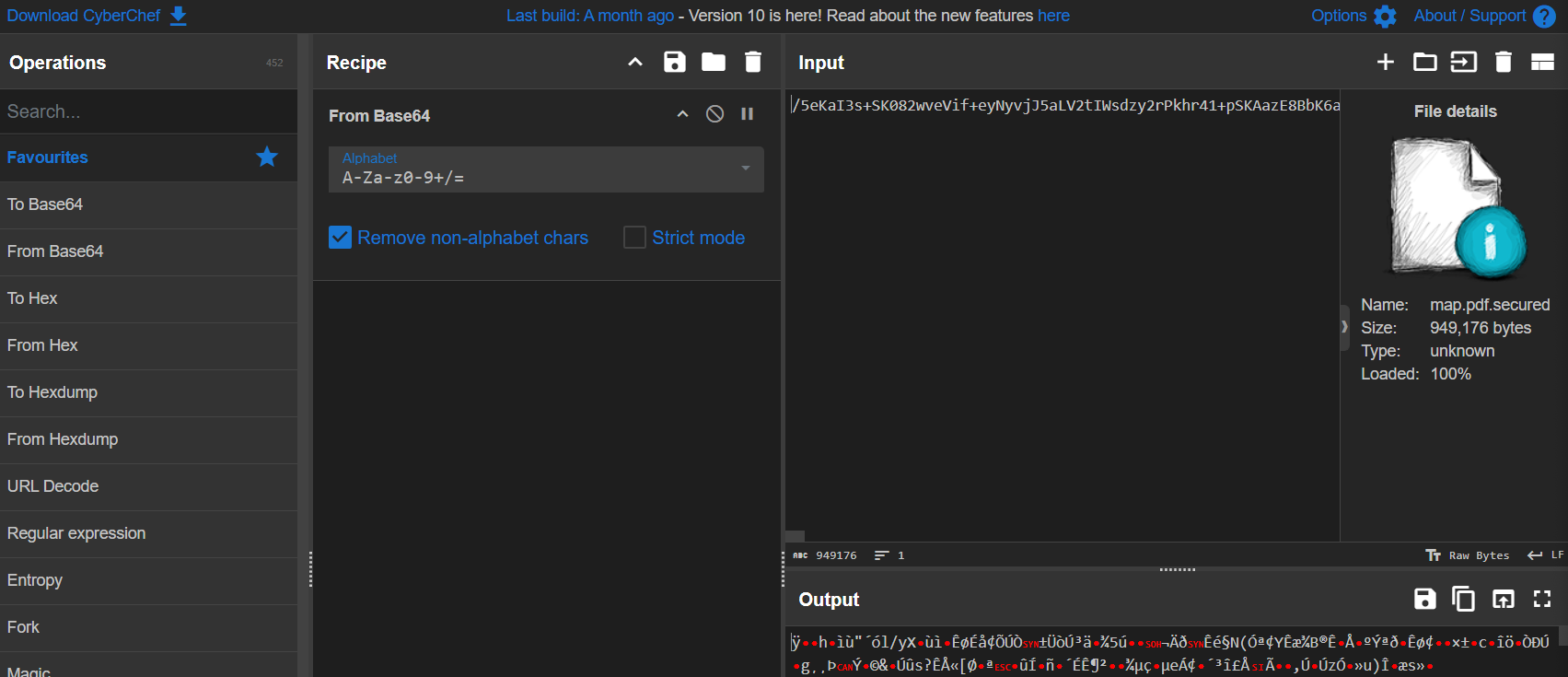Reset the pane layout icon
Screen dimensions: 1568x677
click(1542, 62)
